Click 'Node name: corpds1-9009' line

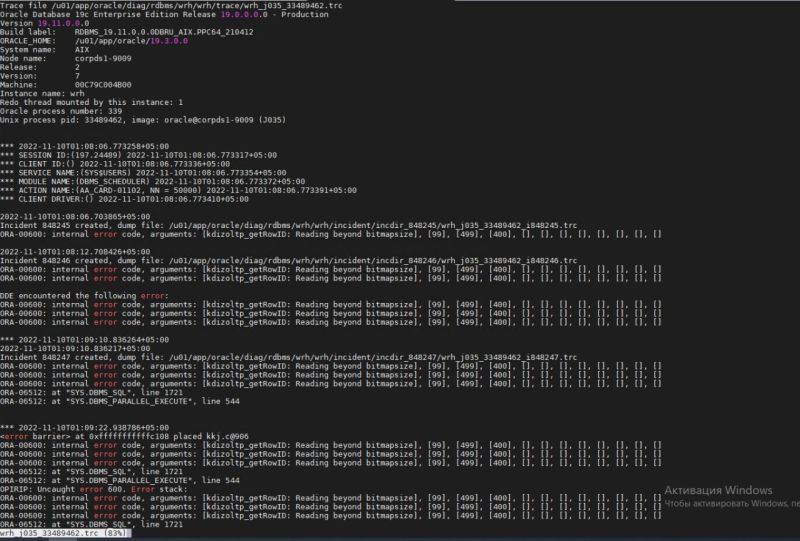pos(66,58)
